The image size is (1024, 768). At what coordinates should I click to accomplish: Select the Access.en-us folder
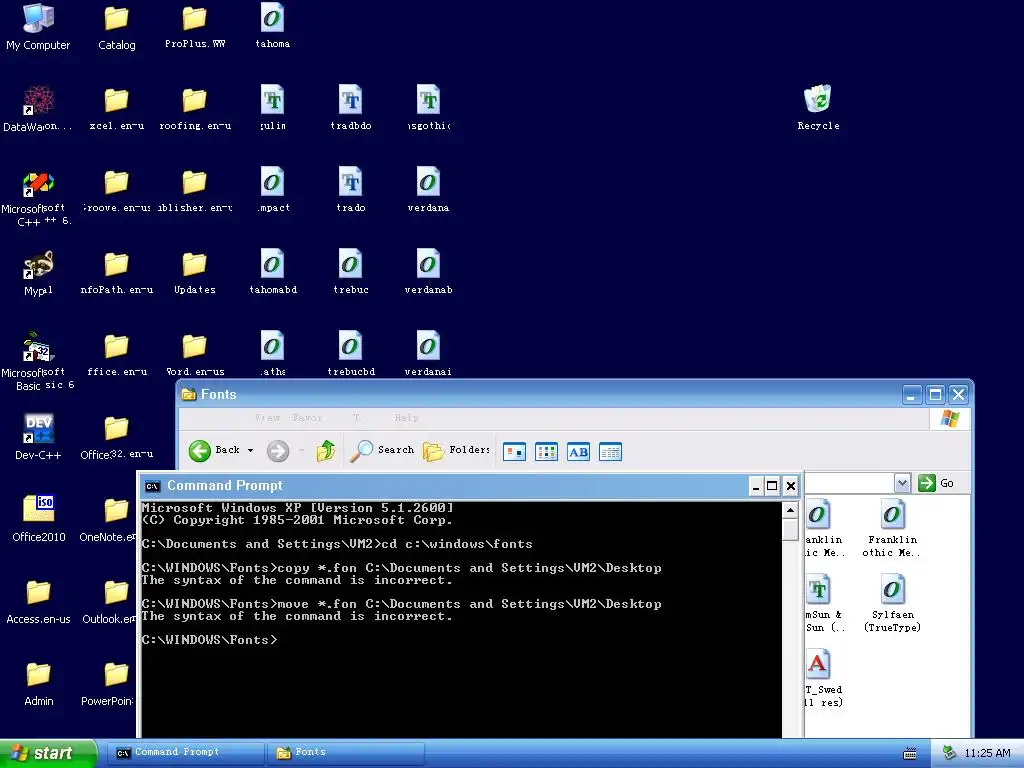39,601
